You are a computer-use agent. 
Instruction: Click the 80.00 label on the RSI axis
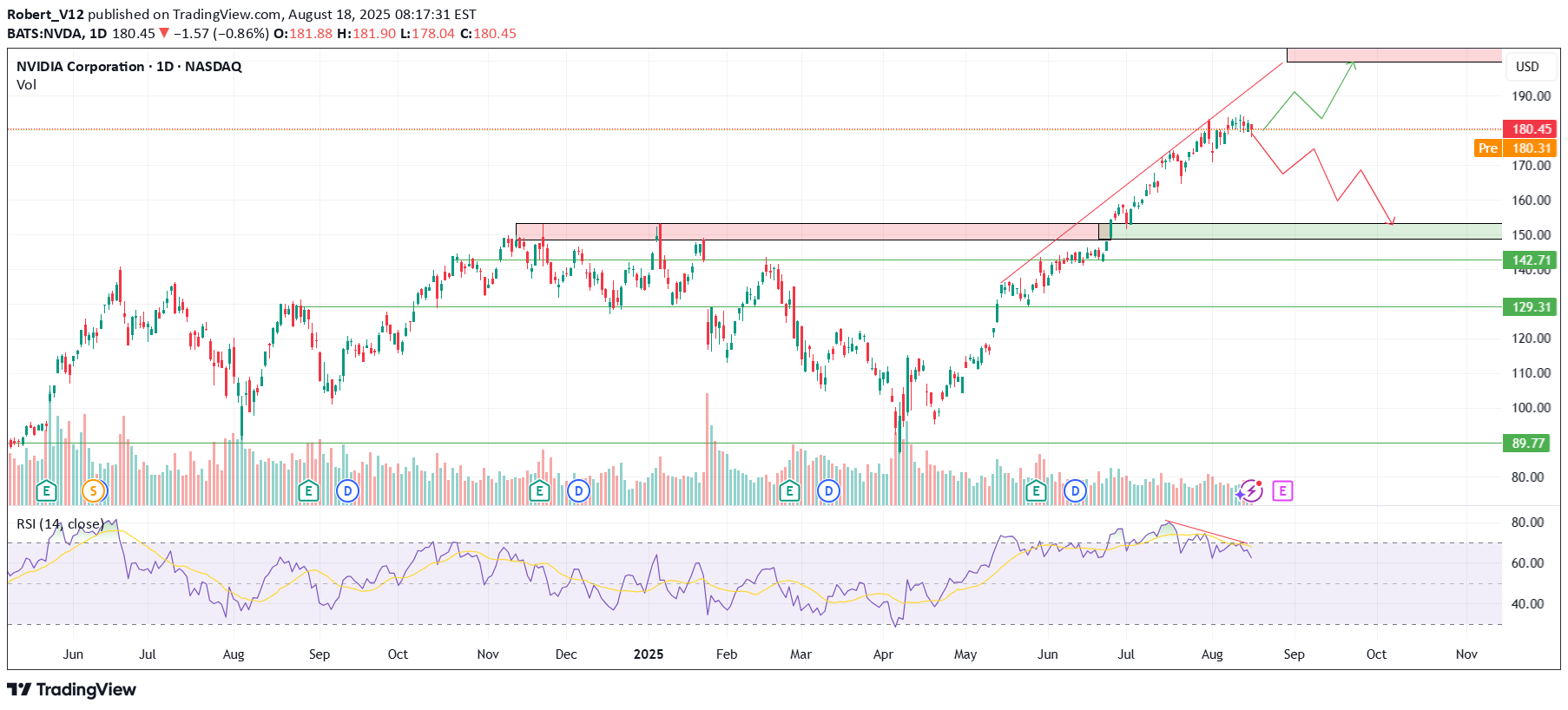(1527, 522)
